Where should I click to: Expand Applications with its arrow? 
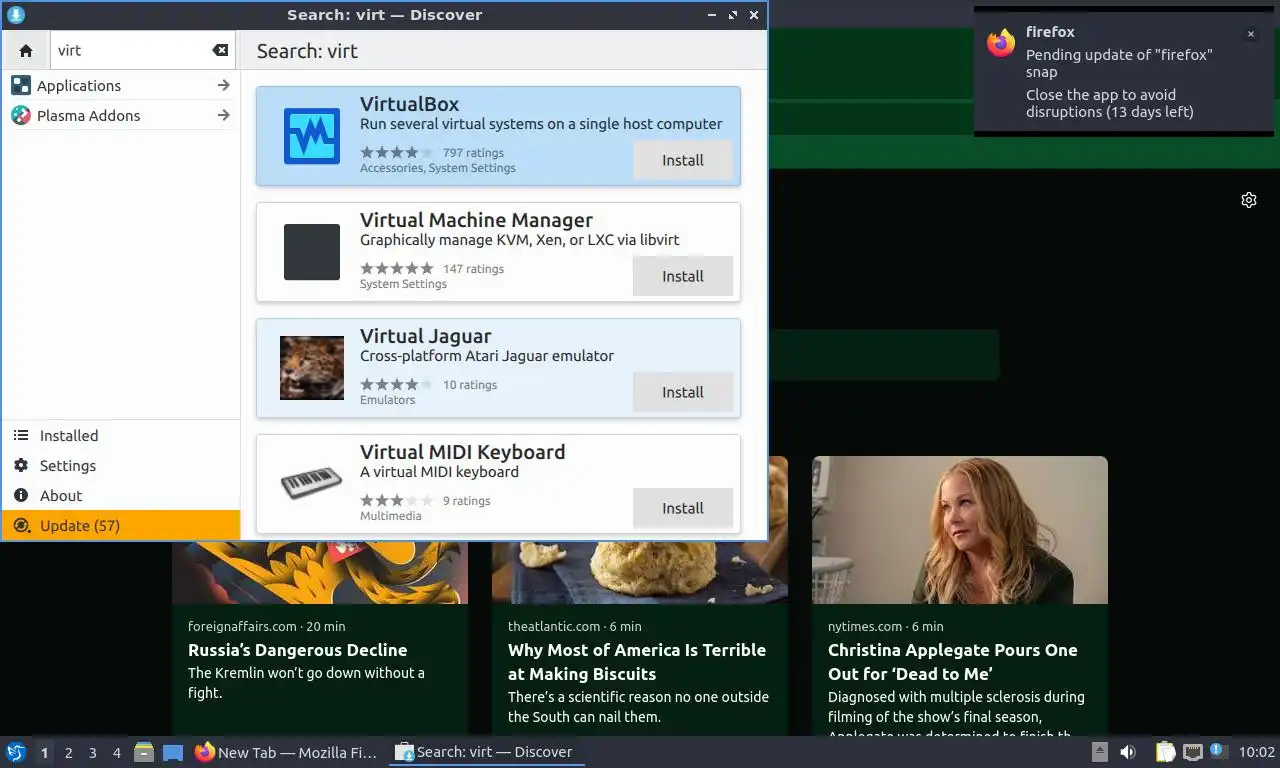coord(224,85)
